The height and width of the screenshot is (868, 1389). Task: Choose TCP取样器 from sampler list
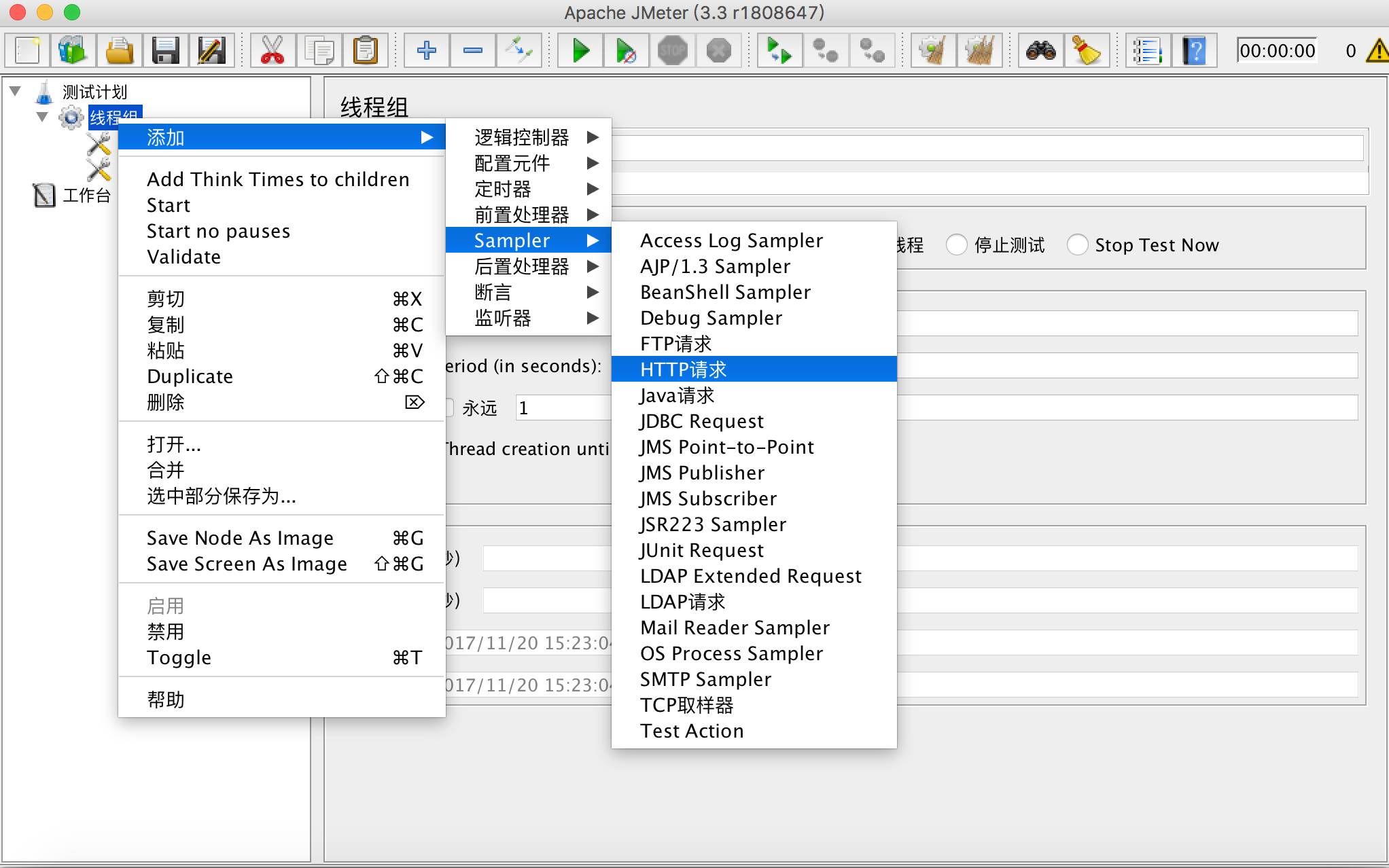point(754,705)
